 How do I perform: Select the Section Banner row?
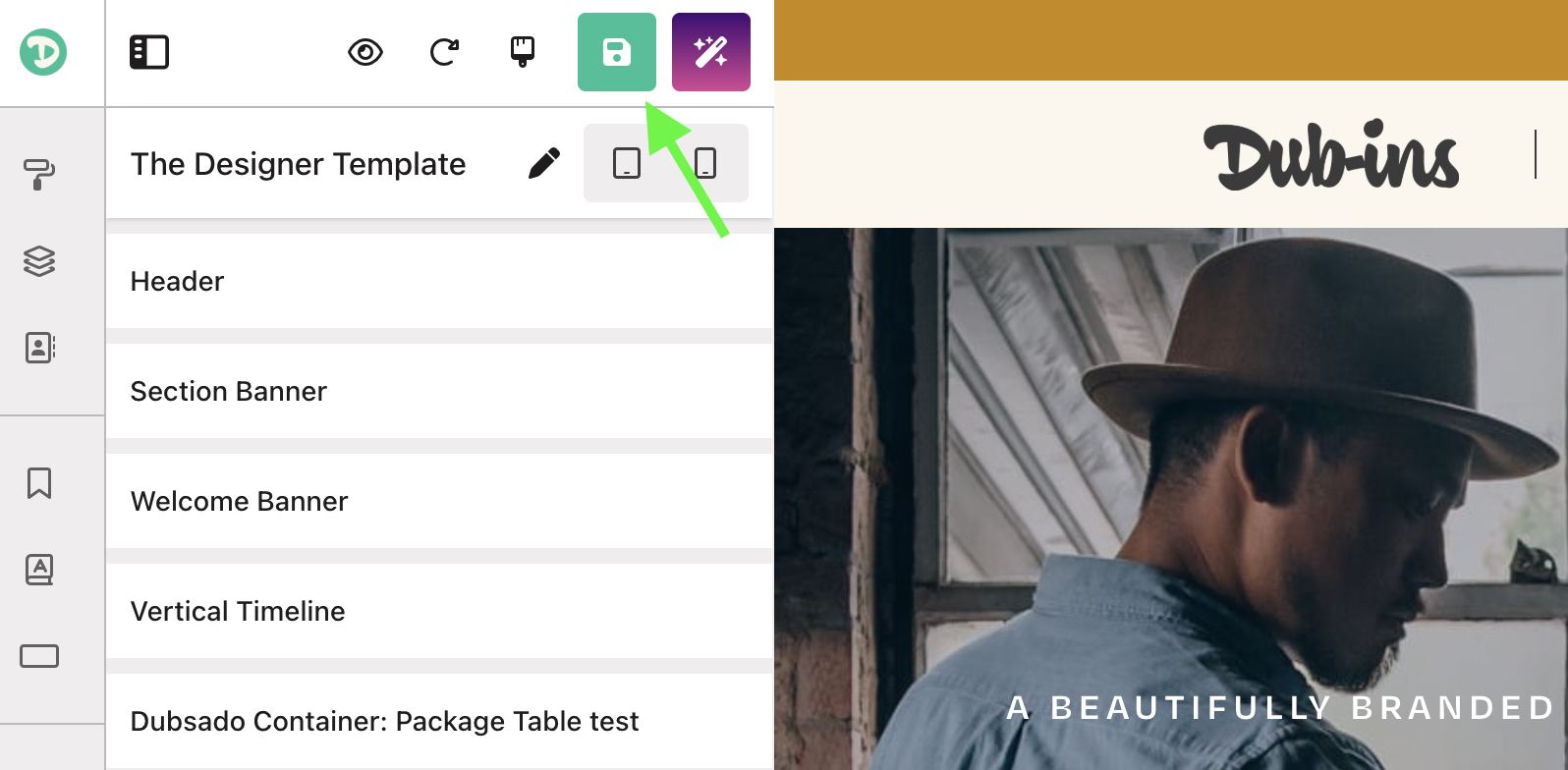tap(439, 391)
